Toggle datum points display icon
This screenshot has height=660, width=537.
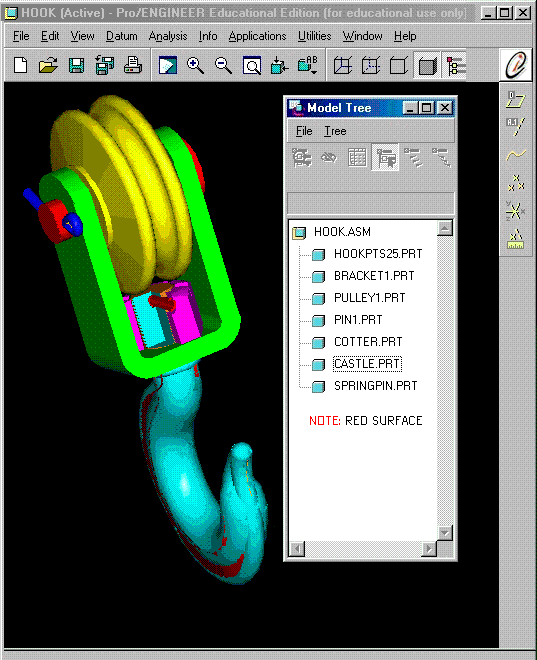click(x=516, y=183)
